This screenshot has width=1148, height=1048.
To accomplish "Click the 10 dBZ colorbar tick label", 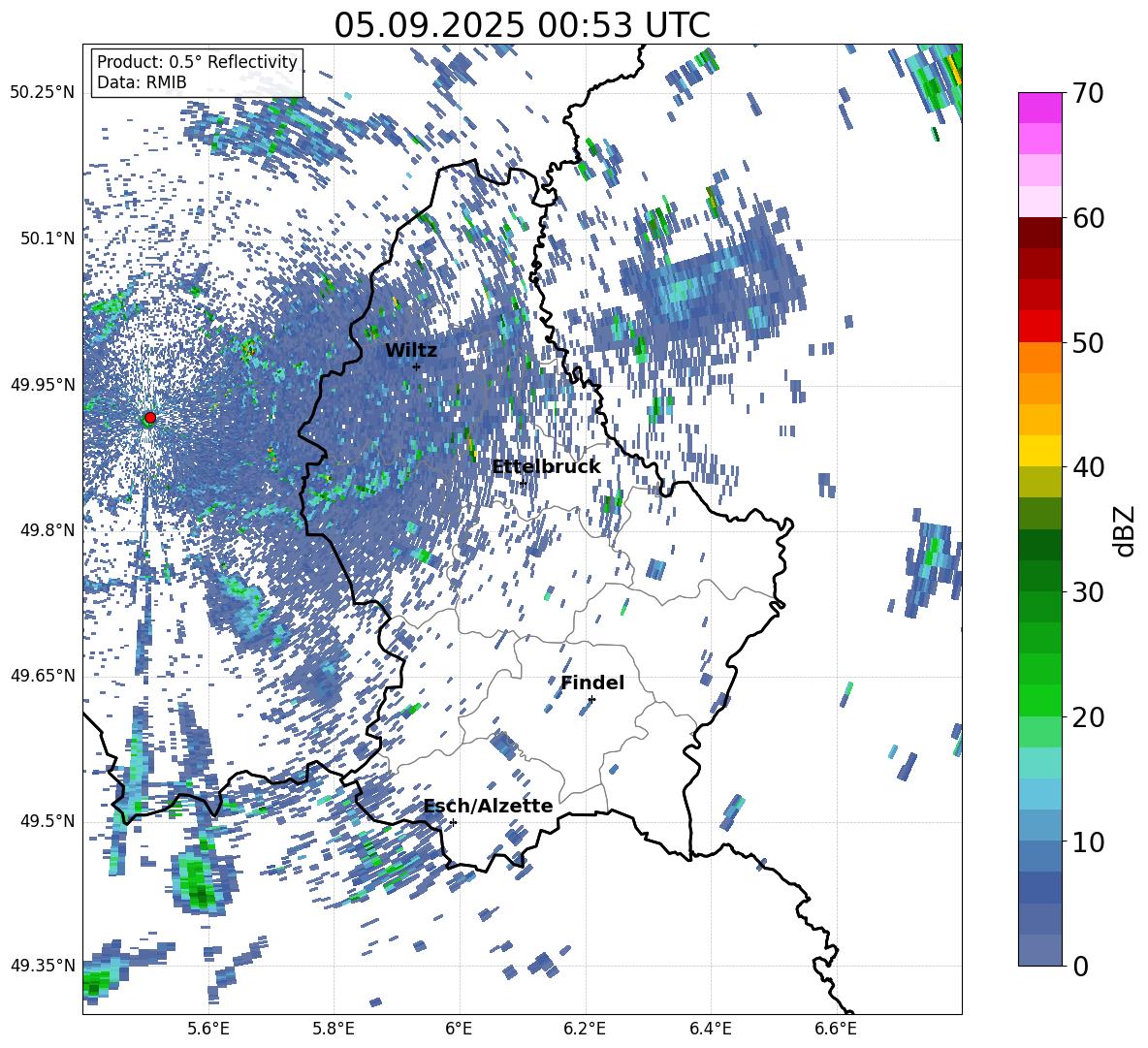I will tap(1088, 842).
